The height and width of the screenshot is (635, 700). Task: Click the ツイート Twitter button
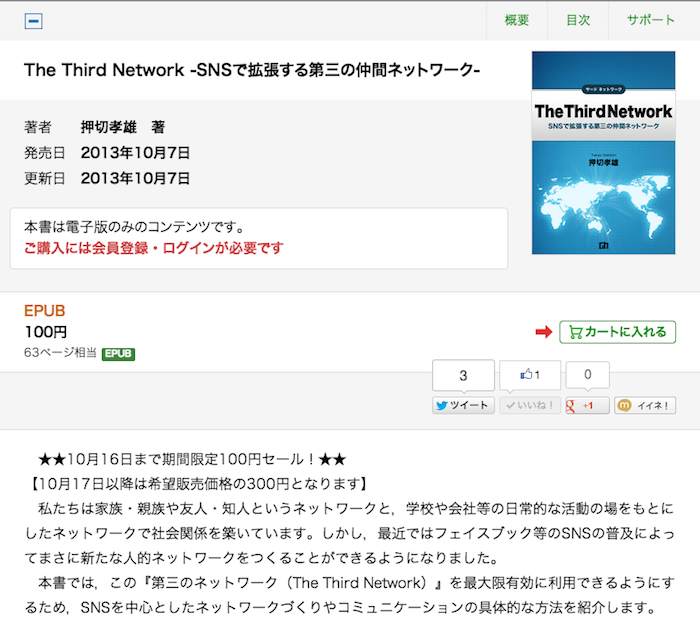[463, 405]
